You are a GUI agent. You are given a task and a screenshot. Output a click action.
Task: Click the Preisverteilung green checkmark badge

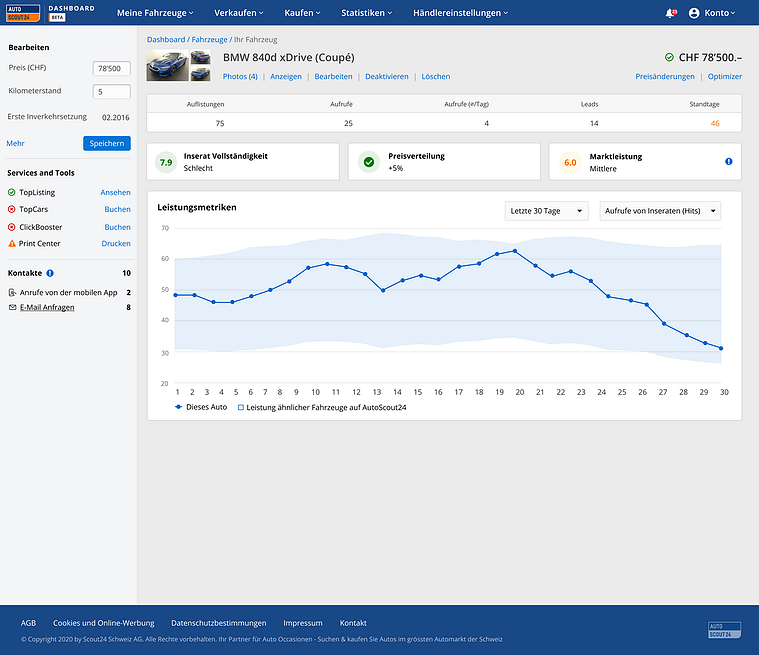(x=369, y=162)
